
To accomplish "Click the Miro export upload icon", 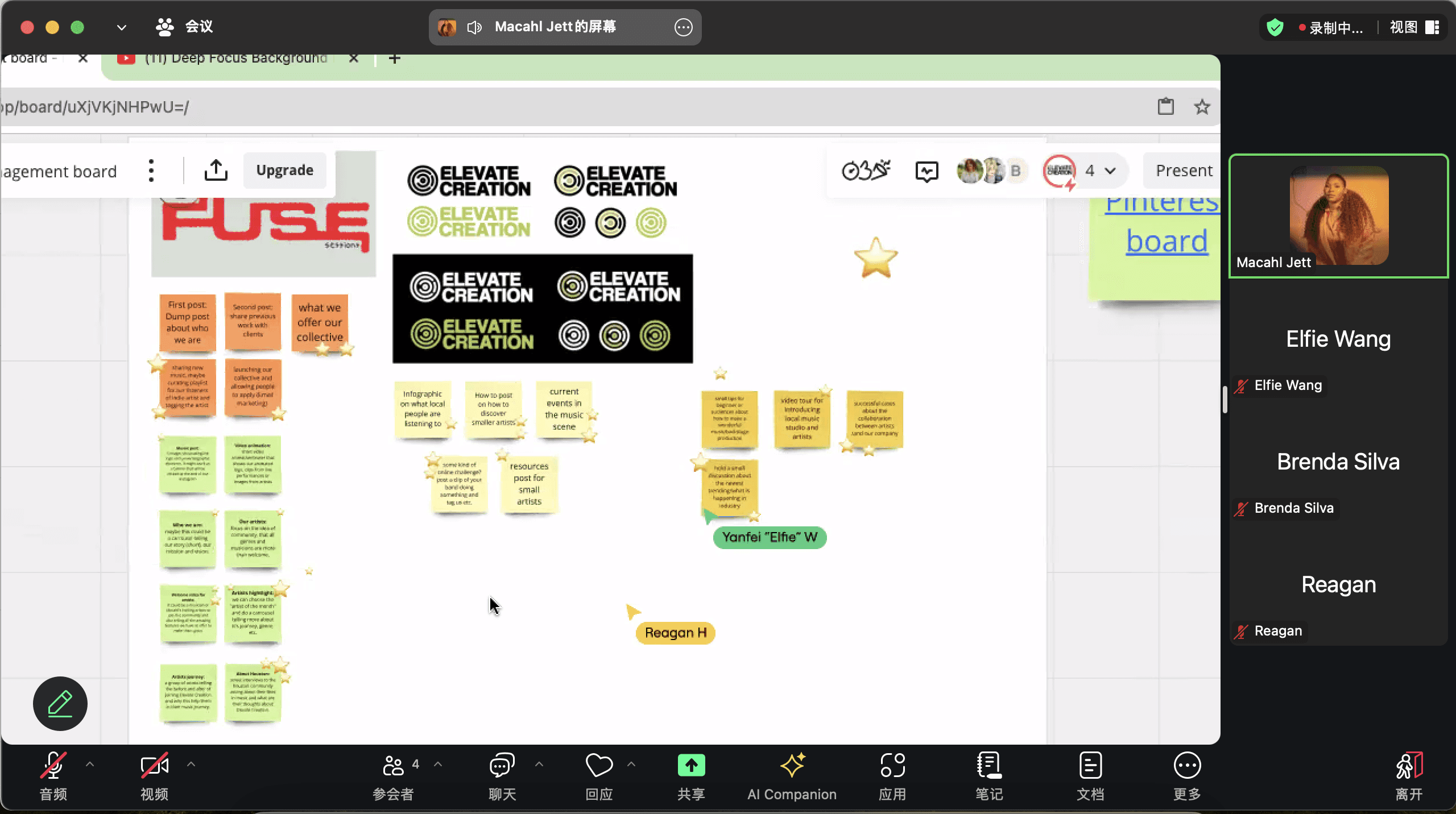I will point(216,170).
